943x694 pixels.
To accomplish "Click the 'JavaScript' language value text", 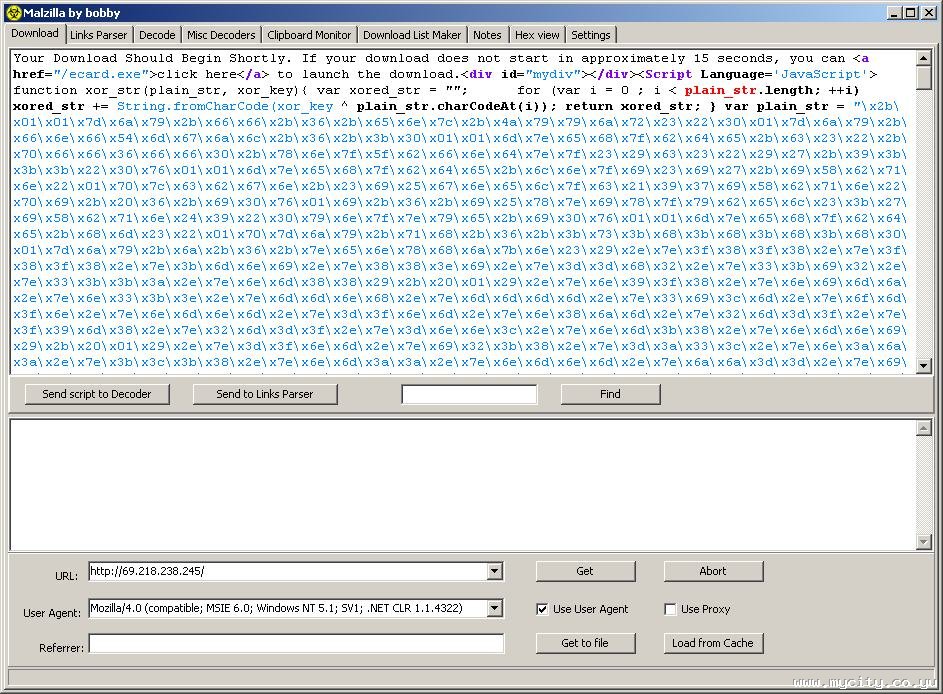I will (x=821, y=74).
